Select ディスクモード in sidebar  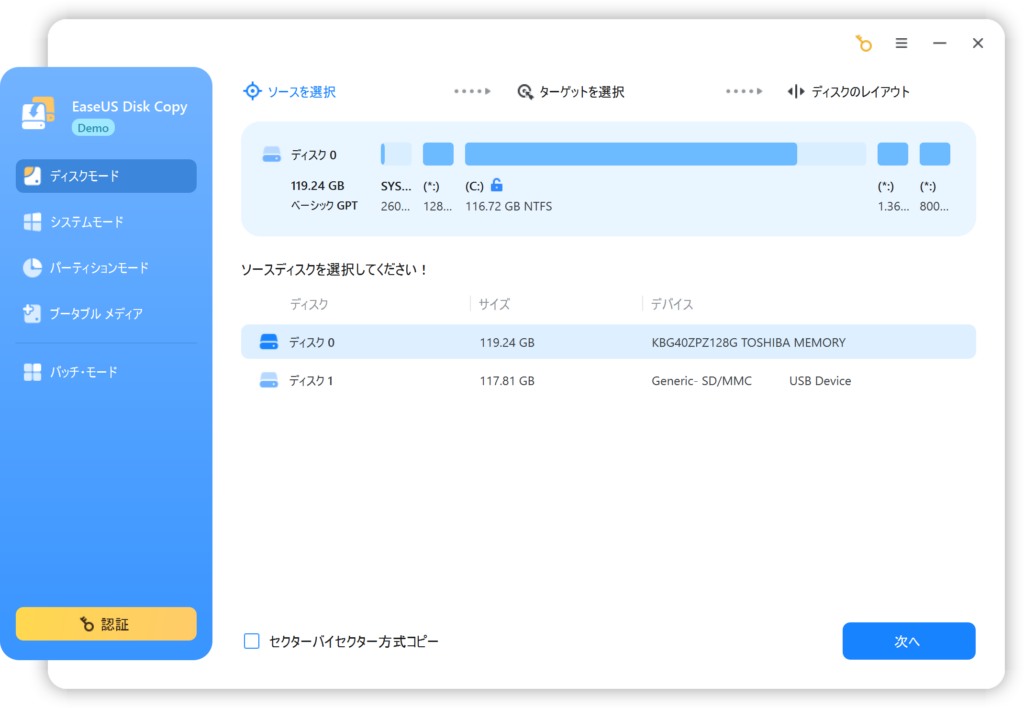click(106, 176)
